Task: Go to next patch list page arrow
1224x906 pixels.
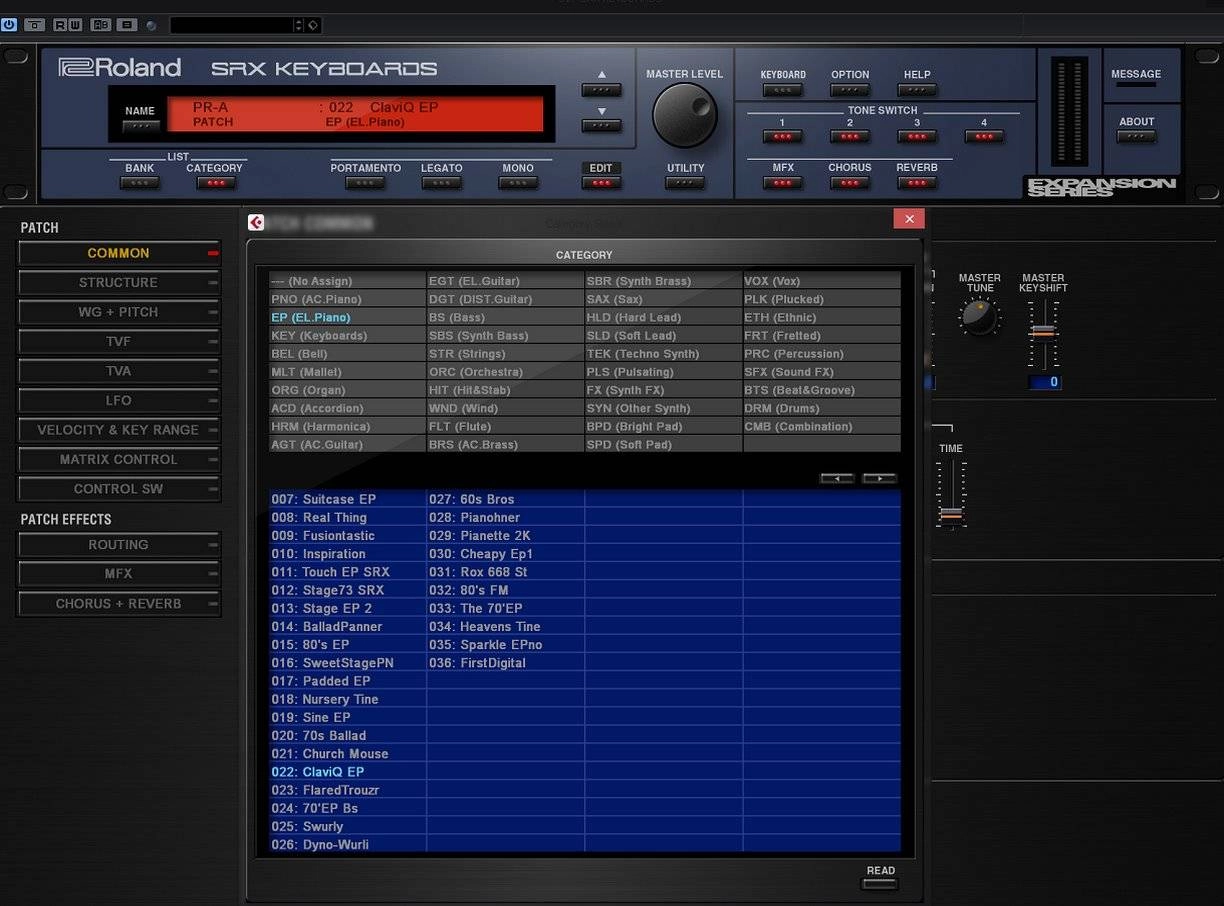Action: (x=880, y=479)
